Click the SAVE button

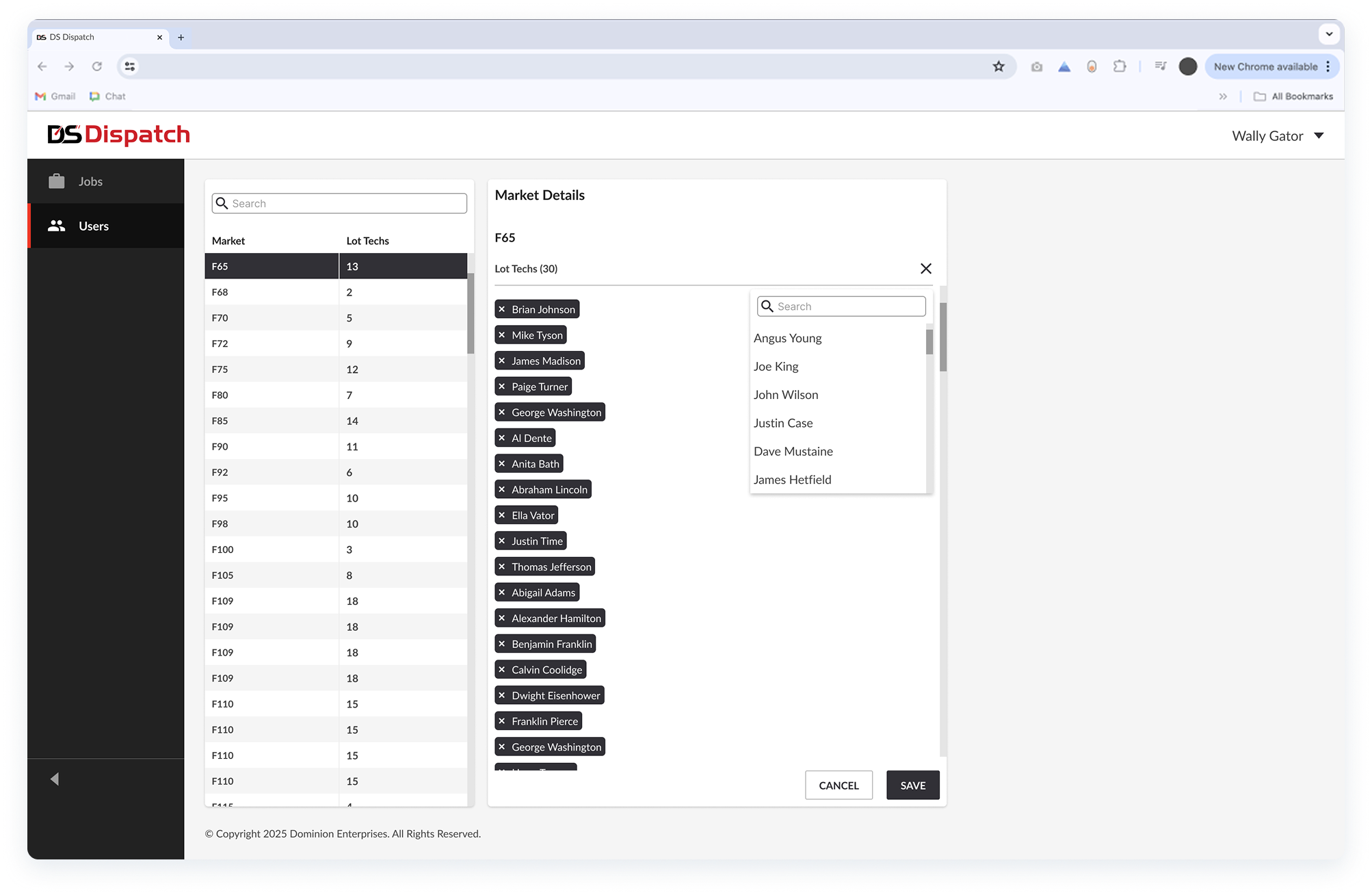[x=912, y=786]
